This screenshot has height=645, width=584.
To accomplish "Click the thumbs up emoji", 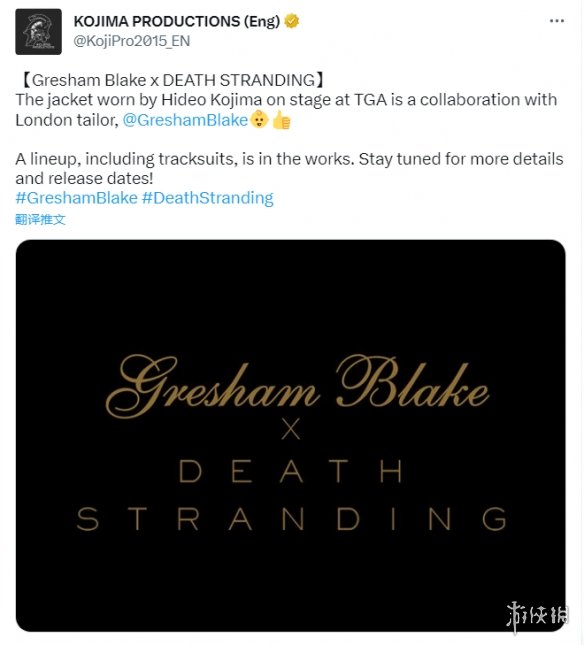I will (x=281, y=120).
